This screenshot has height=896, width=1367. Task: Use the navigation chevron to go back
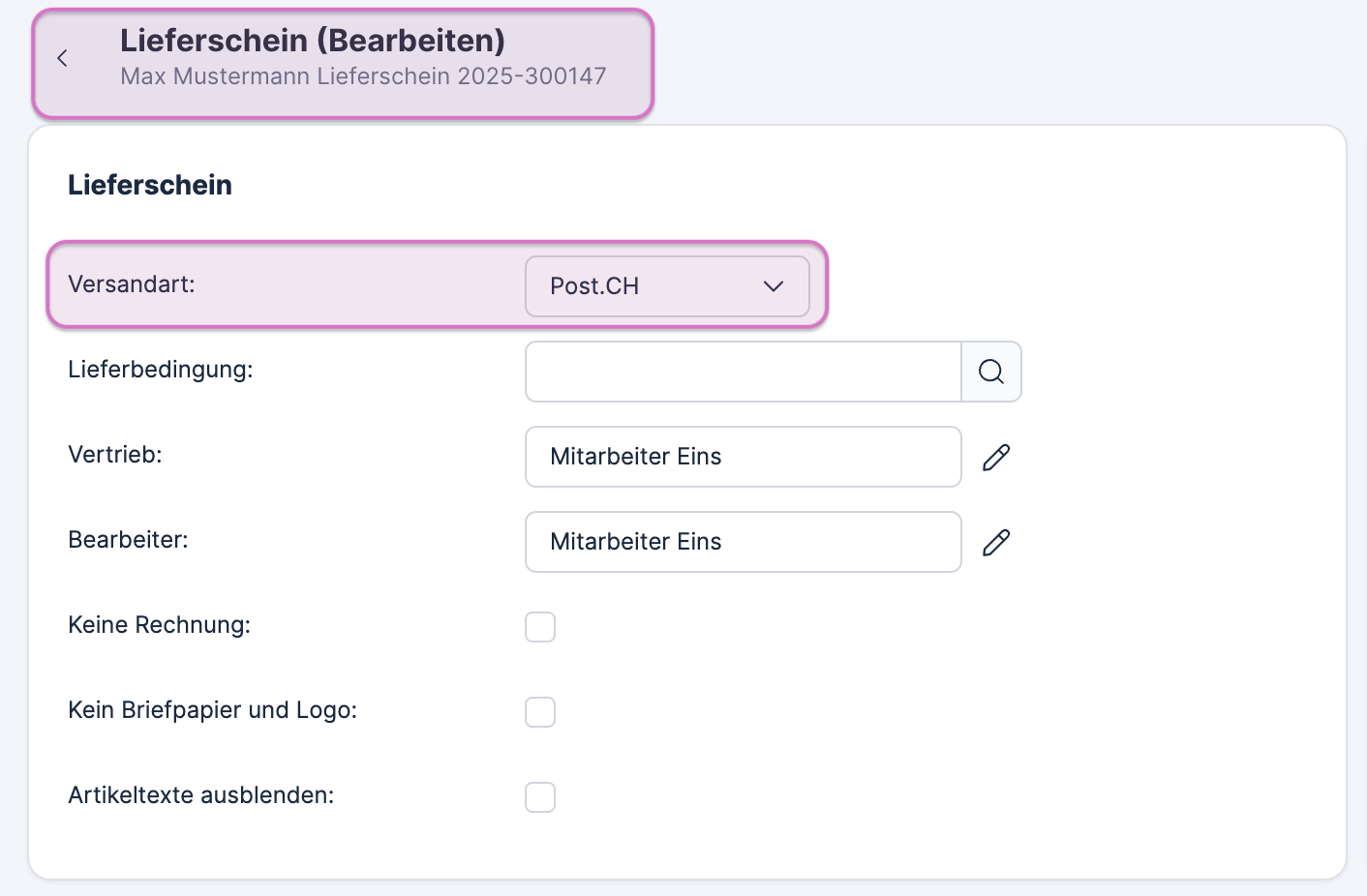(62, 58)
